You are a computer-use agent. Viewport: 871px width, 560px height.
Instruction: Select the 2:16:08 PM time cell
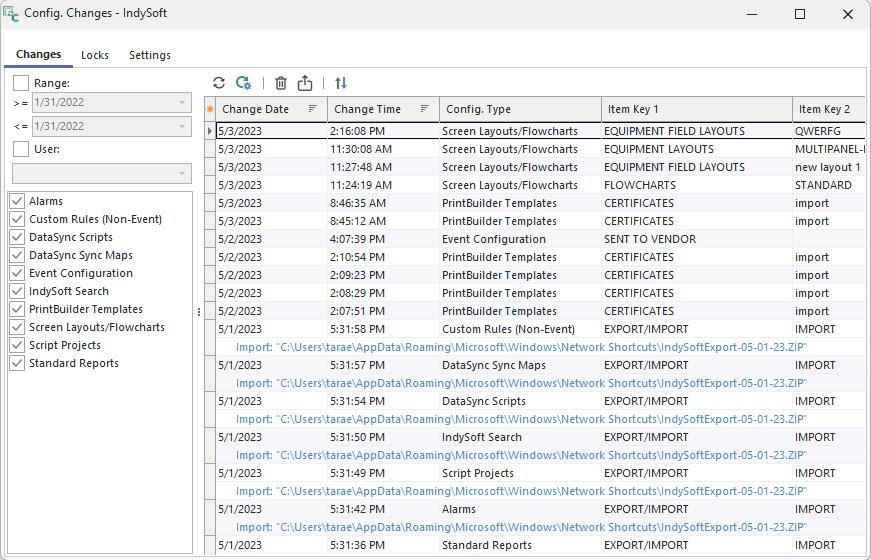[x=383, y=131]
